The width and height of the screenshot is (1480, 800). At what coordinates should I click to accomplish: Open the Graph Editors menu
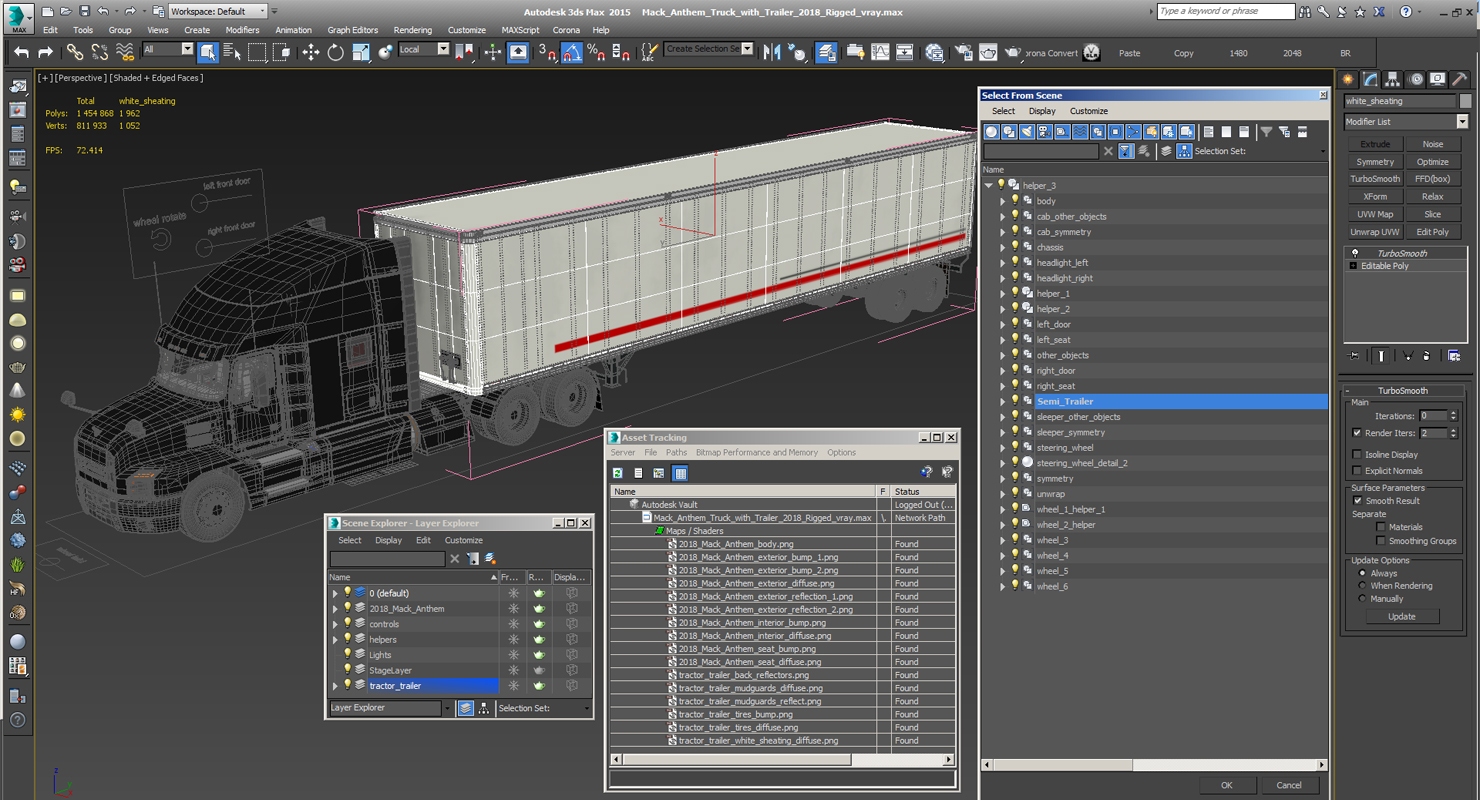(353, 30)
